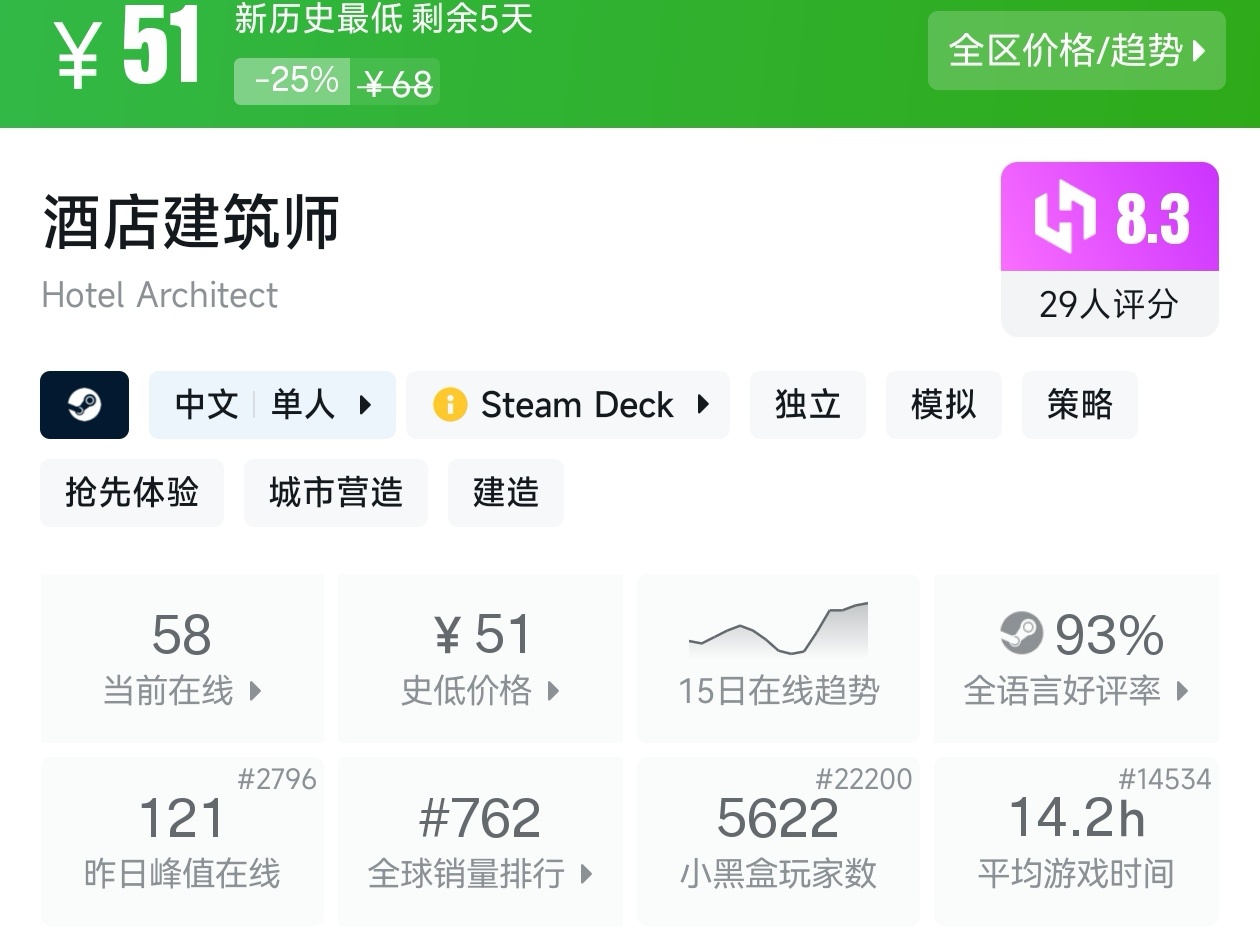Select the 抢先体验 tag
This screenshot has height=938, width=1260.
tap(132, 493)
